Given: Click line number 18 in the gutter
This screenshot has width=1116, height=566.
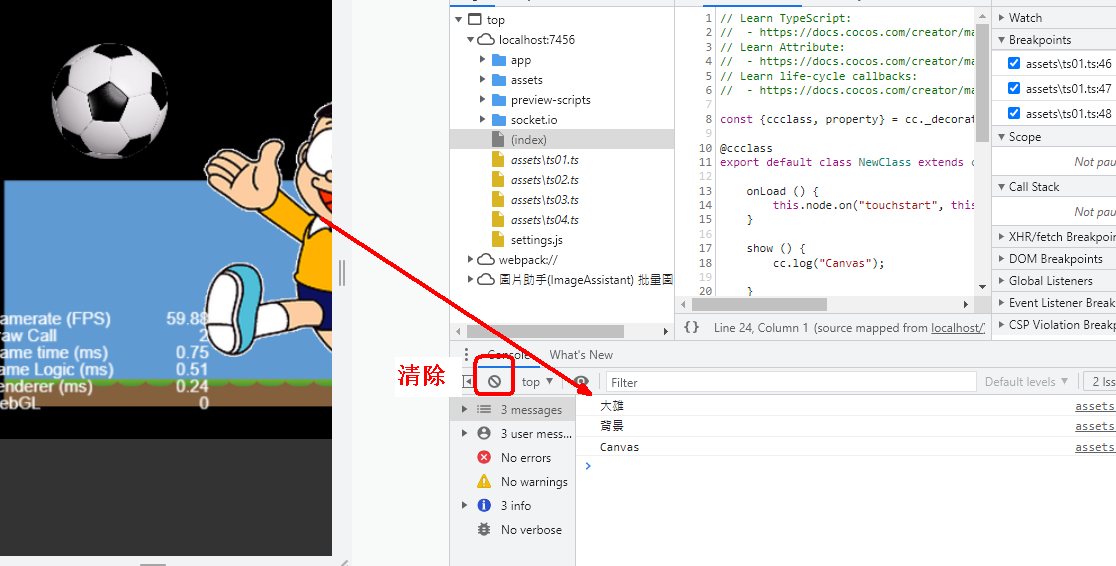Looking at the screenshot, I should click(x=705, y=263).
